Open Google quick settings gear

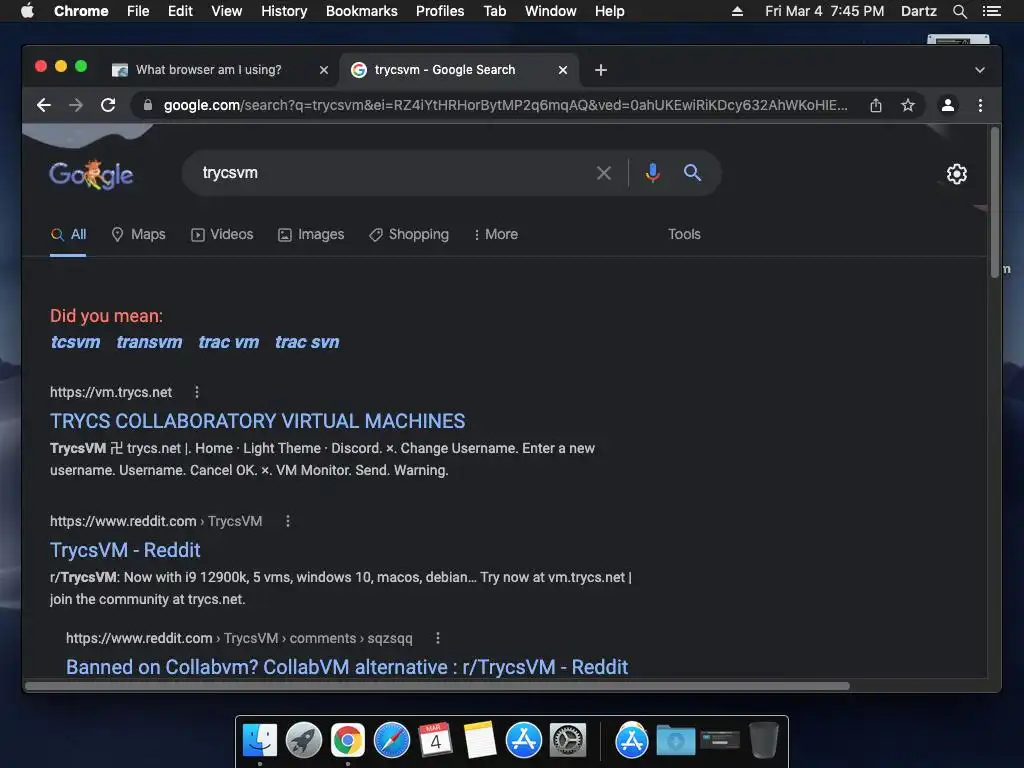pos(957,174)
